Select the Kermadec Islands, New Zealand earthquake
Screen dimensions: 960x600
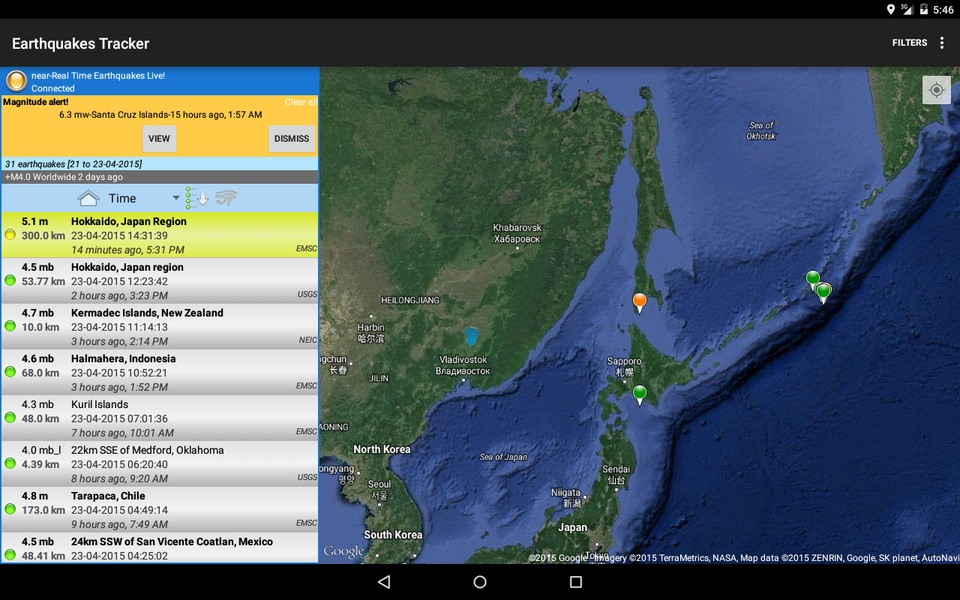point(160,327)
